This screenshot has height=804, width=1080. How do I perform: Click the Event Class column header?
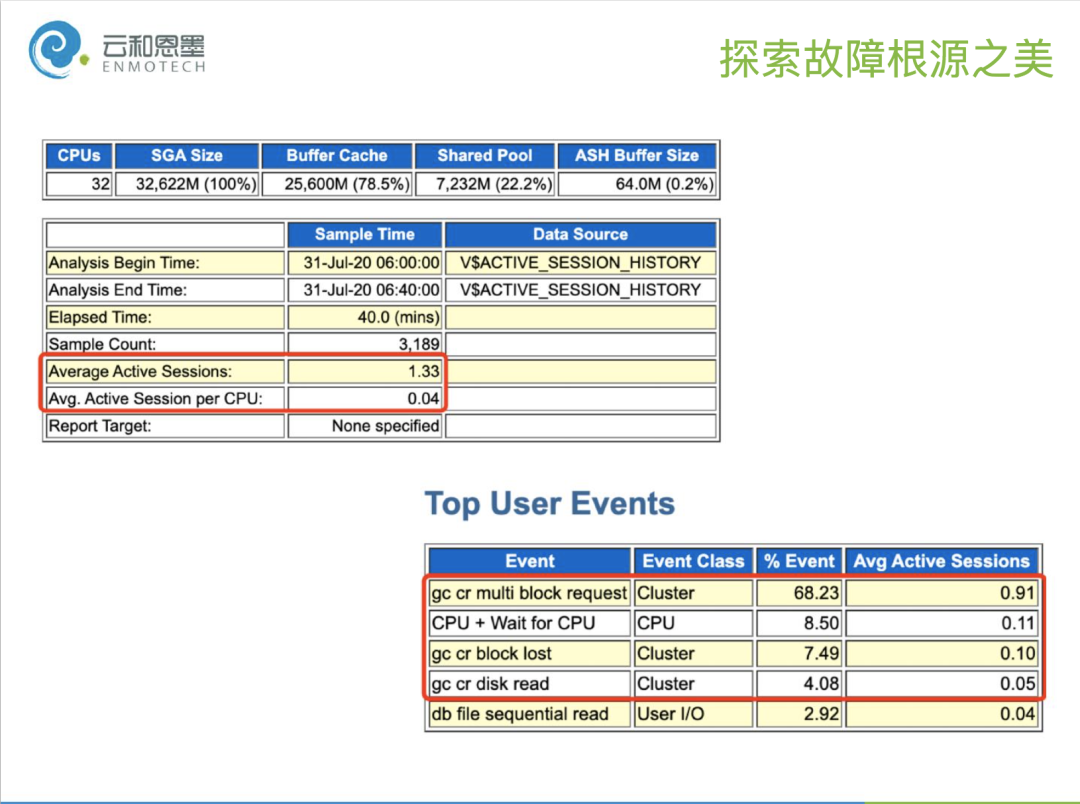pos(693,561)
